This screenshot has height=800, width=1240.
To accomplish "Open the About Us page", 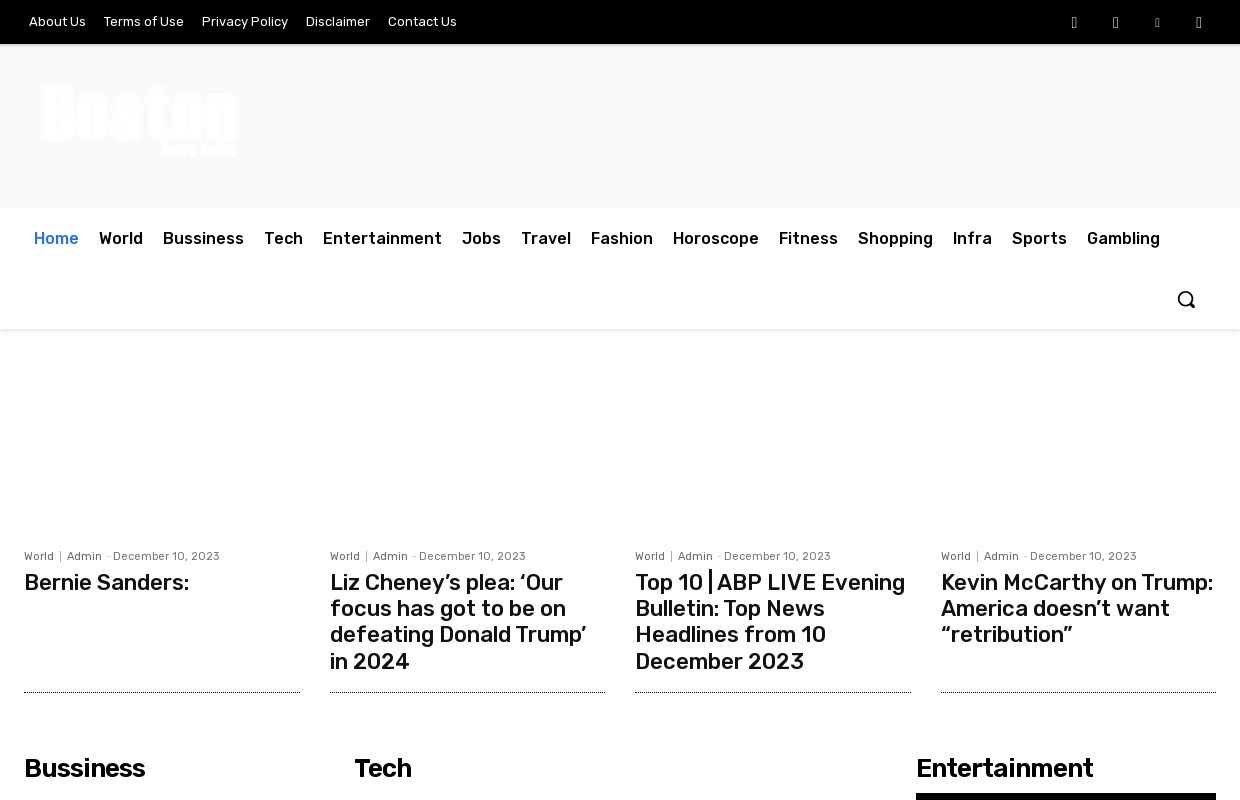I will click(57, 21).
